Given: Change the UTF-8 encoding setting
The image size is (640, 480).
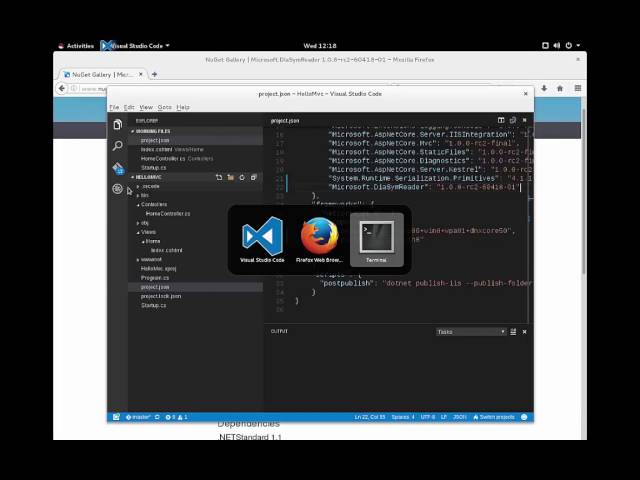Looking at the screenshot, I should pyautogui.click(x=428, y=417).
